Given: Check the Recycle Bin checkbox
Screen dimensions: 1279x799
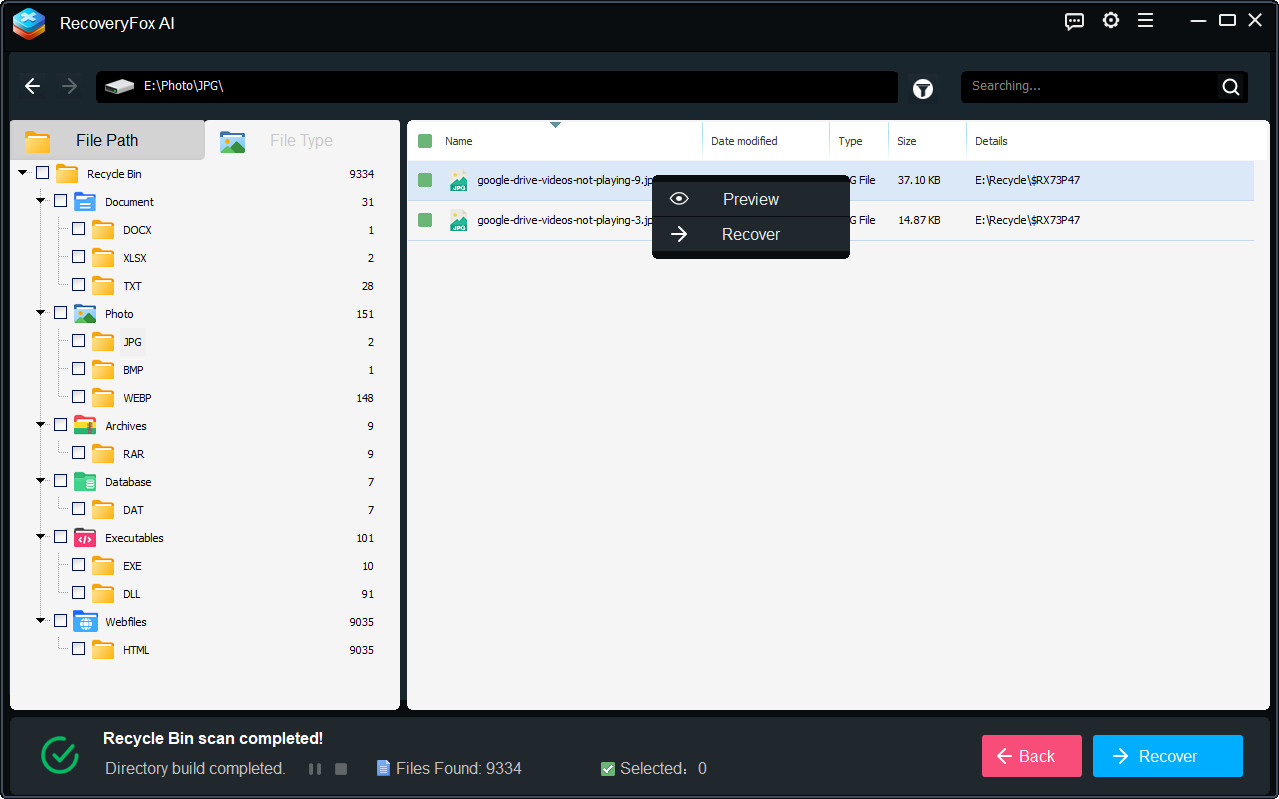Looking at the screenshot, I should 42,173.
